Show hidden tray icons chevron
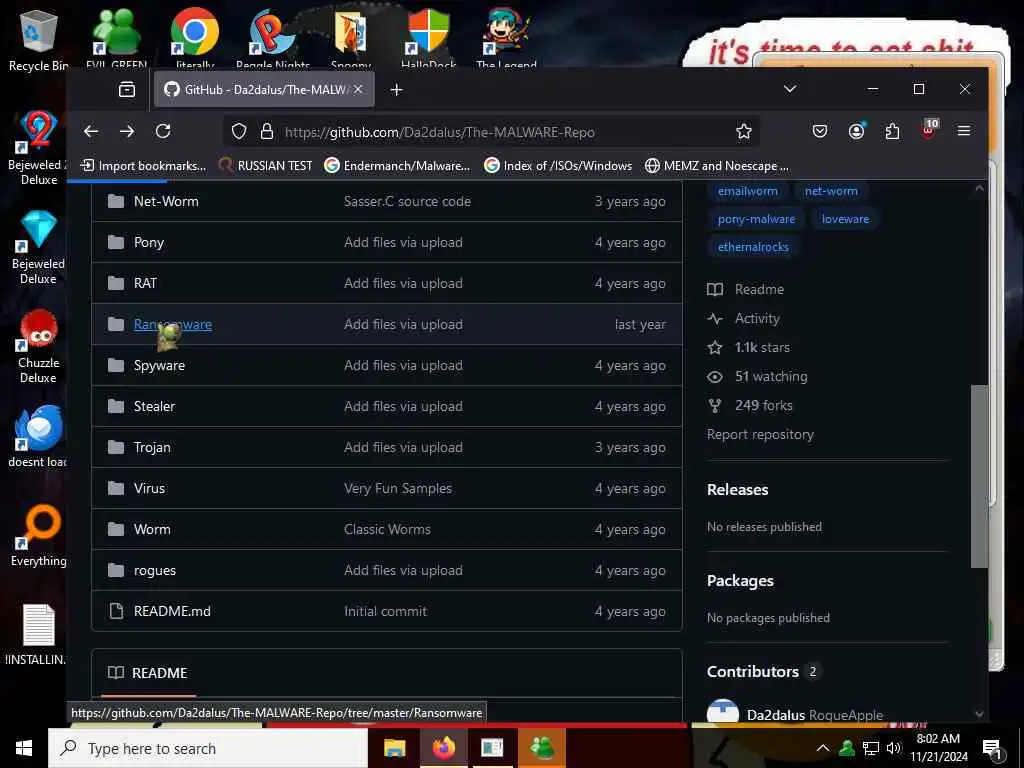This screenshot has height=768, width=1024. pyautogui.click(x=823, y=748)
